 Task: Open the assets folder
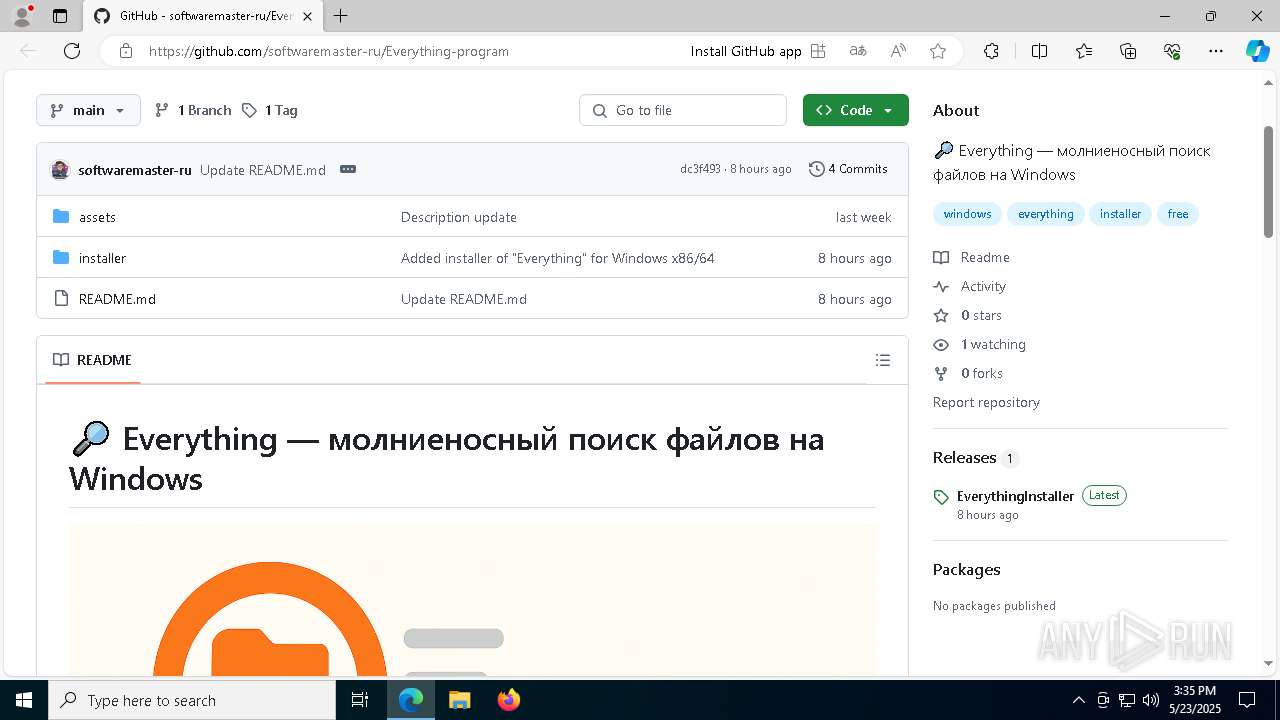[x=98, y=217]
